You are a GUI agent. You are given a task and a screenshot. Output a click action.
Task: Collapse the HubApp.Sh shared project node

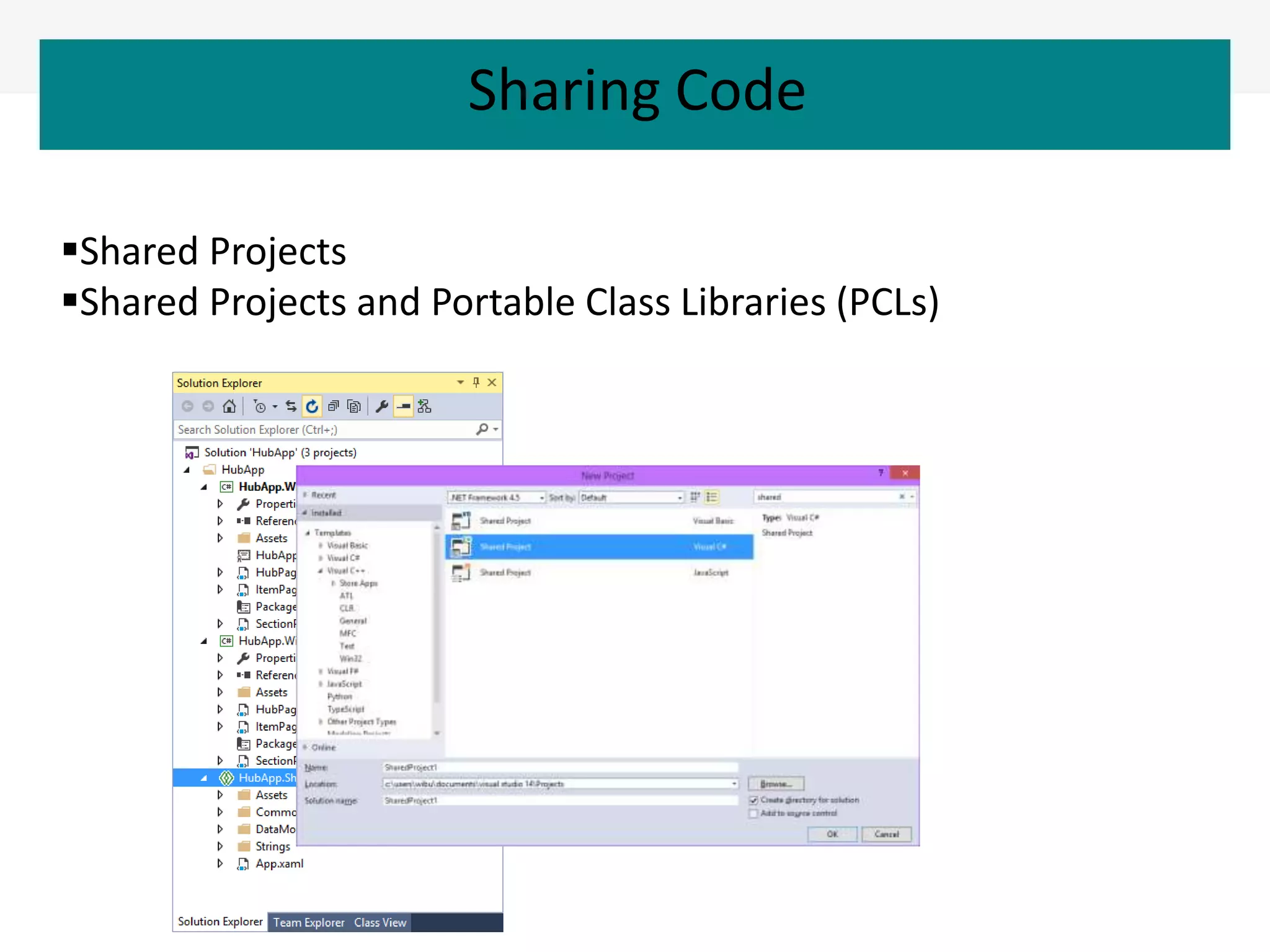click(x=204, y=778)
